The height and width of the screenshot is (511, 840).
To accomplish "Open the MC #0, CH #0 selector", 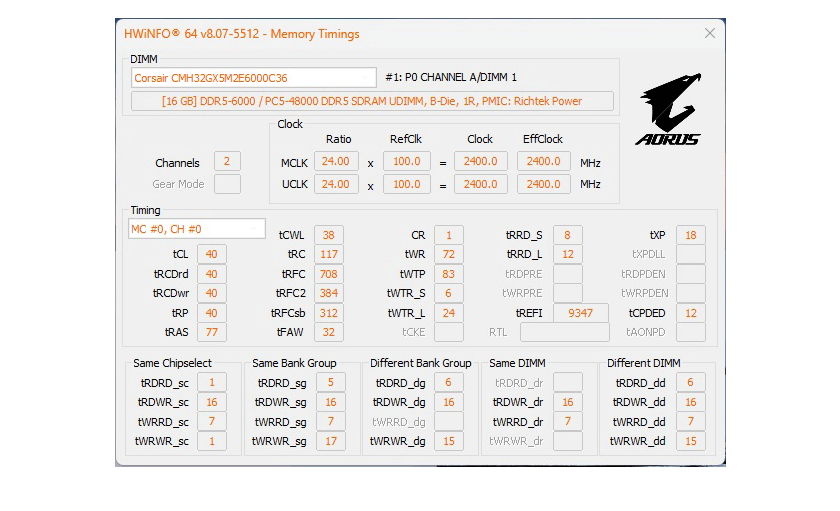I will [x=197, y=229].
